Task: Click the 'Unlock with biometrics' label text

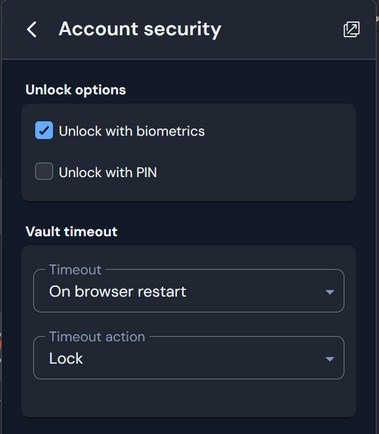Action: tap(132, 131)
